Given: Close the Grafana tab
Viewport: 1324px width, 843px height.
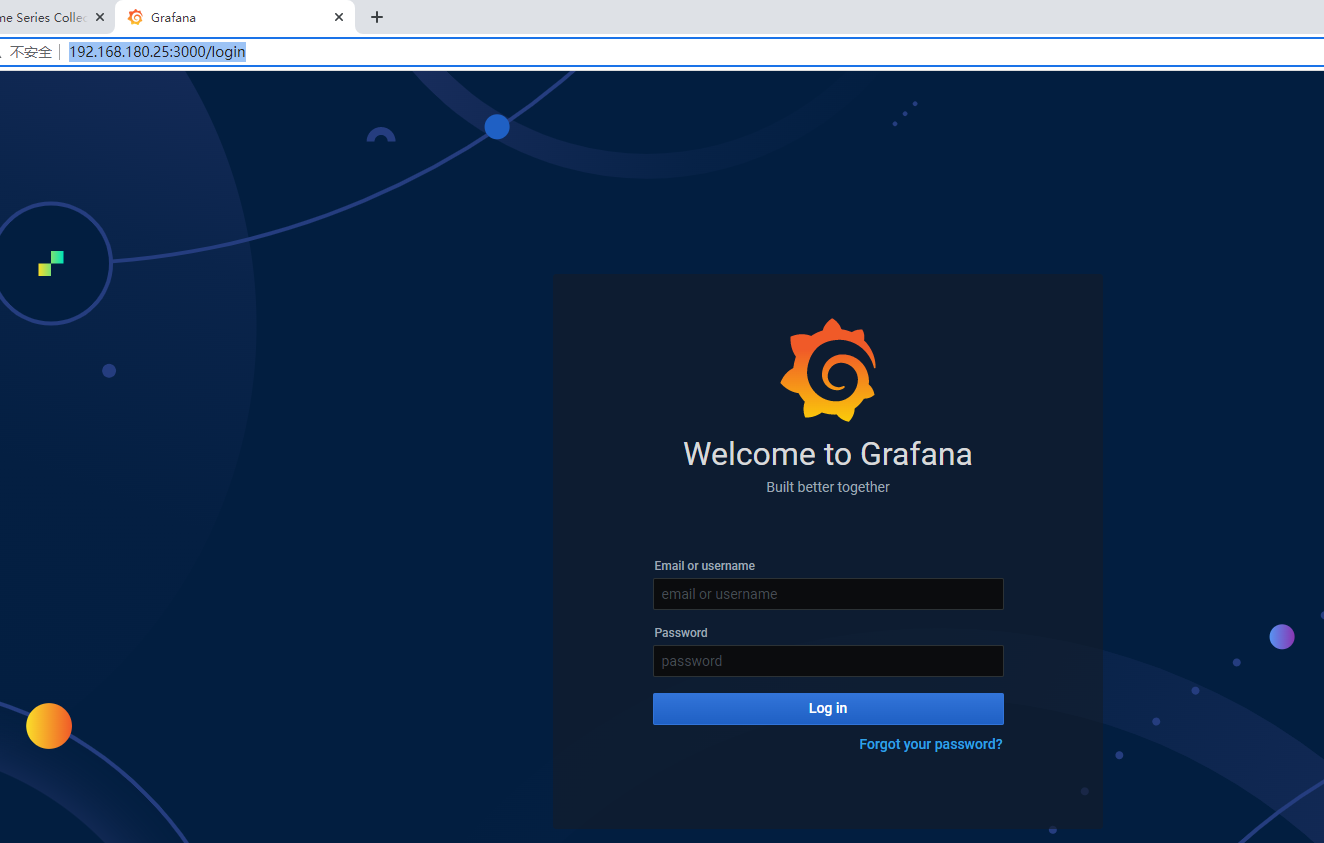Looking at the screenshot, I should tap(339, 17).
